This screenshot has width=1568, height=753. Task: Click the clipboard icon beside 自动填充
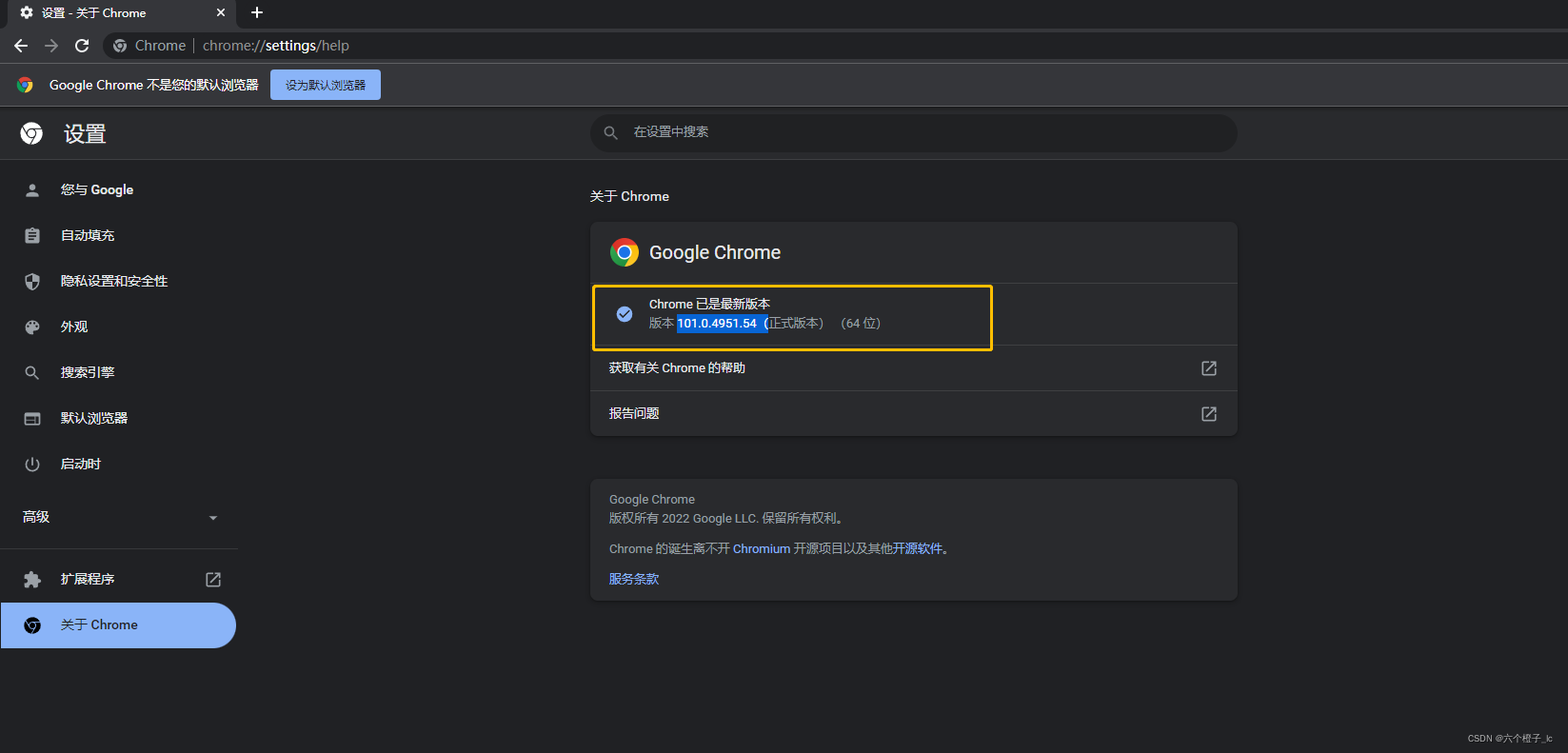[32, 235]
